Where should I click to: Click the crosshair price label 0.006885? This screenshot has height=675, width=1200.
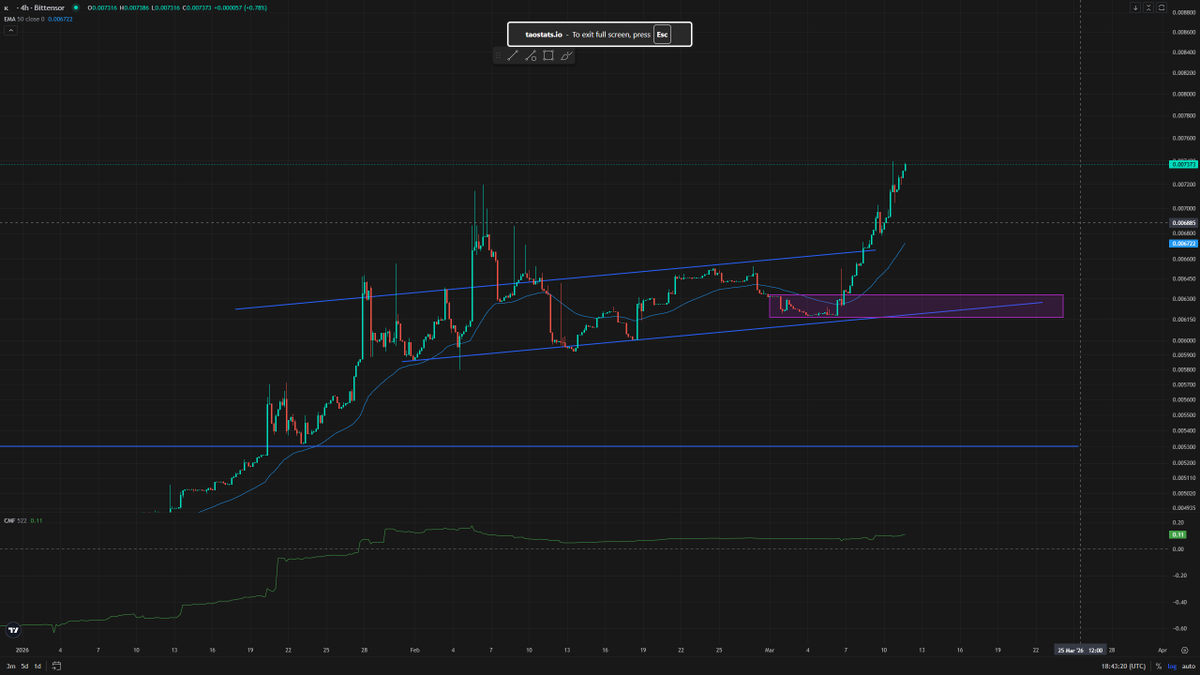click(x=1182, y=222)
